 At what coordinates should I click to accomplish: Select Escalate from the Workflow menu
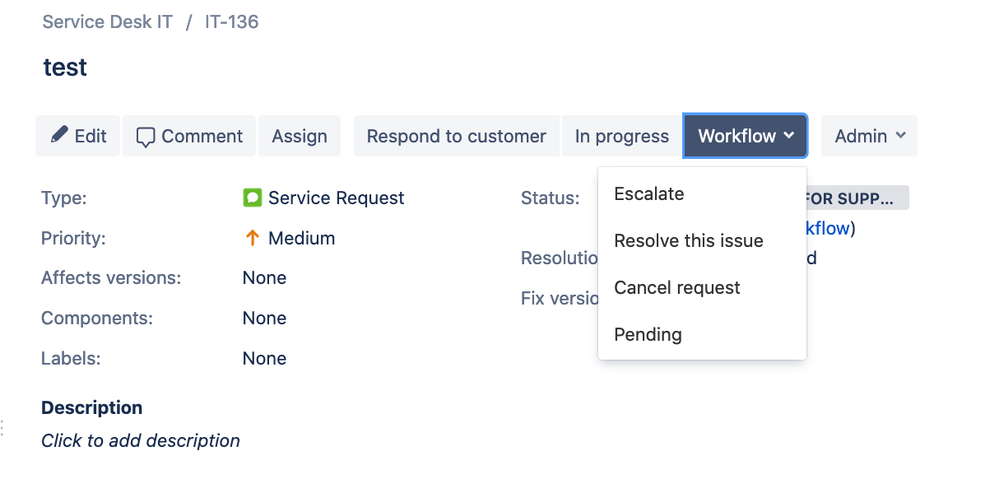[649, 194]
